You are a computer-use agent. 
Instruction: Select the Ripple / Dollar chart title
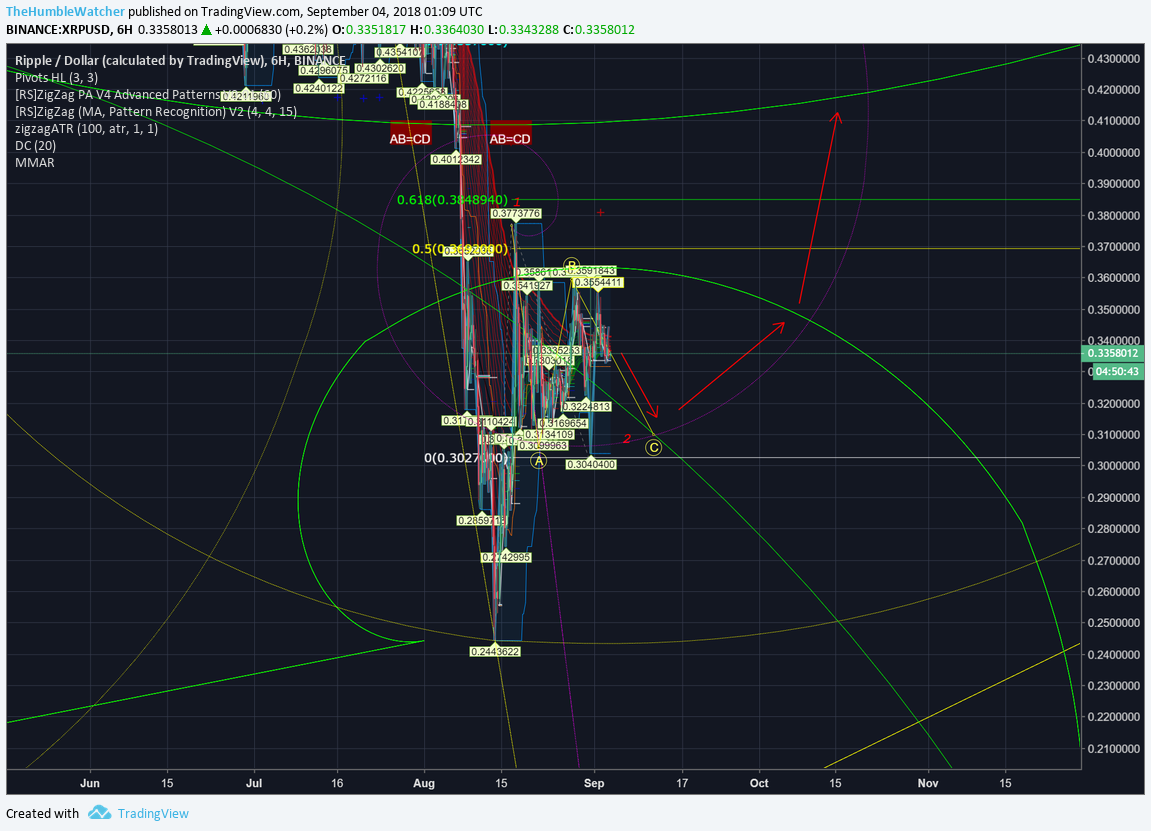click(180, 60)
